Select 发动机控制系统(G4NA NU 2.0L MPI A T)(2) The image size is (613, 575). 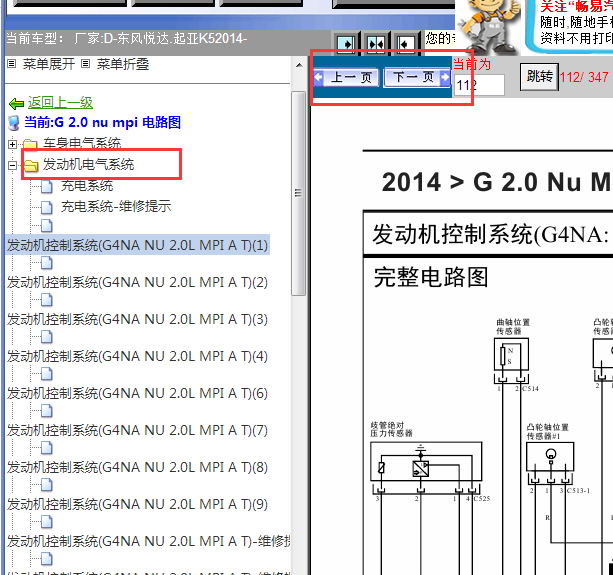point(137,282)
